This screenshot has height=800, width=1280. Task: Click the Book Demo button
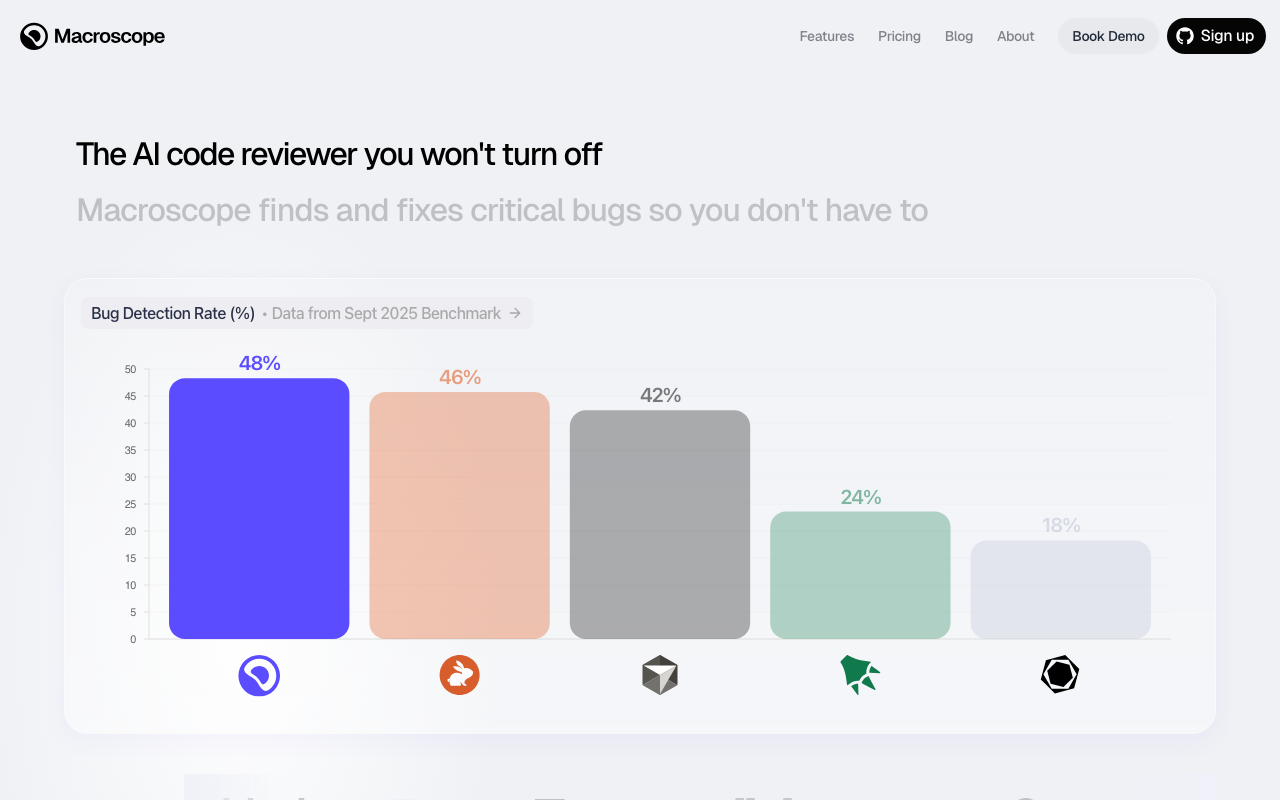1108,36
